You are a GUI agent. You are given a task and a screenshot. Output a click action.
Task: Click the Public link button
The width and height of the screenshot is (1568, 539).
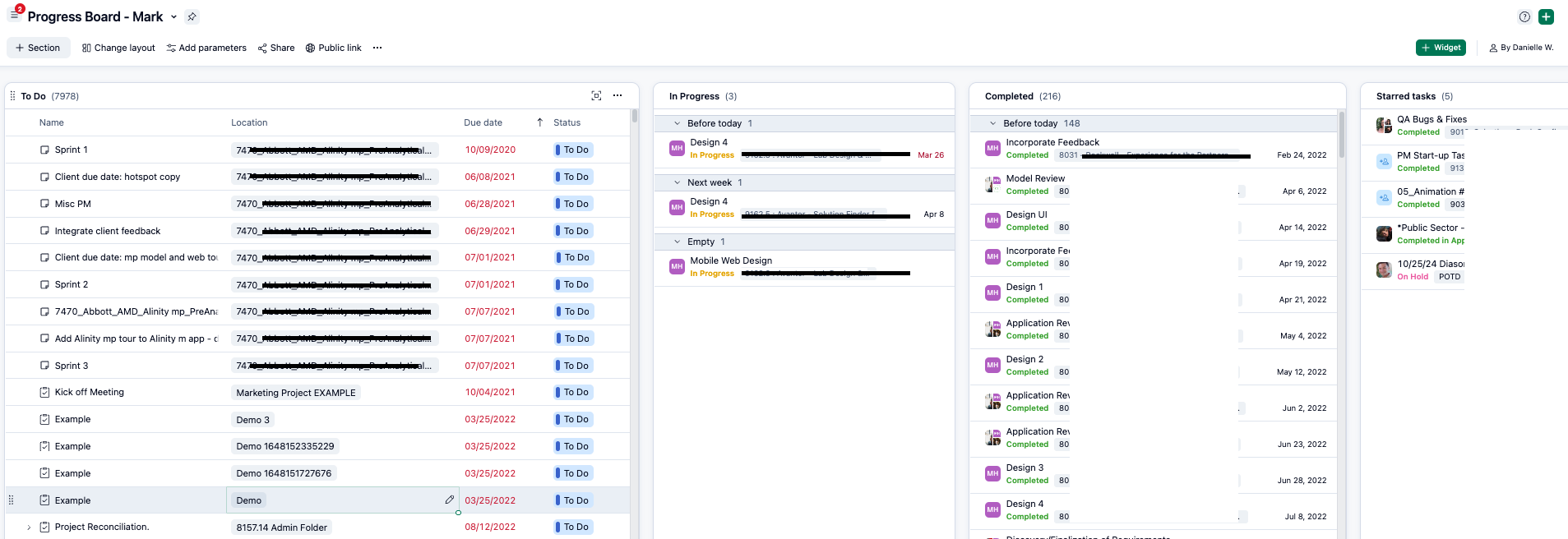click(x=333, y=48)
